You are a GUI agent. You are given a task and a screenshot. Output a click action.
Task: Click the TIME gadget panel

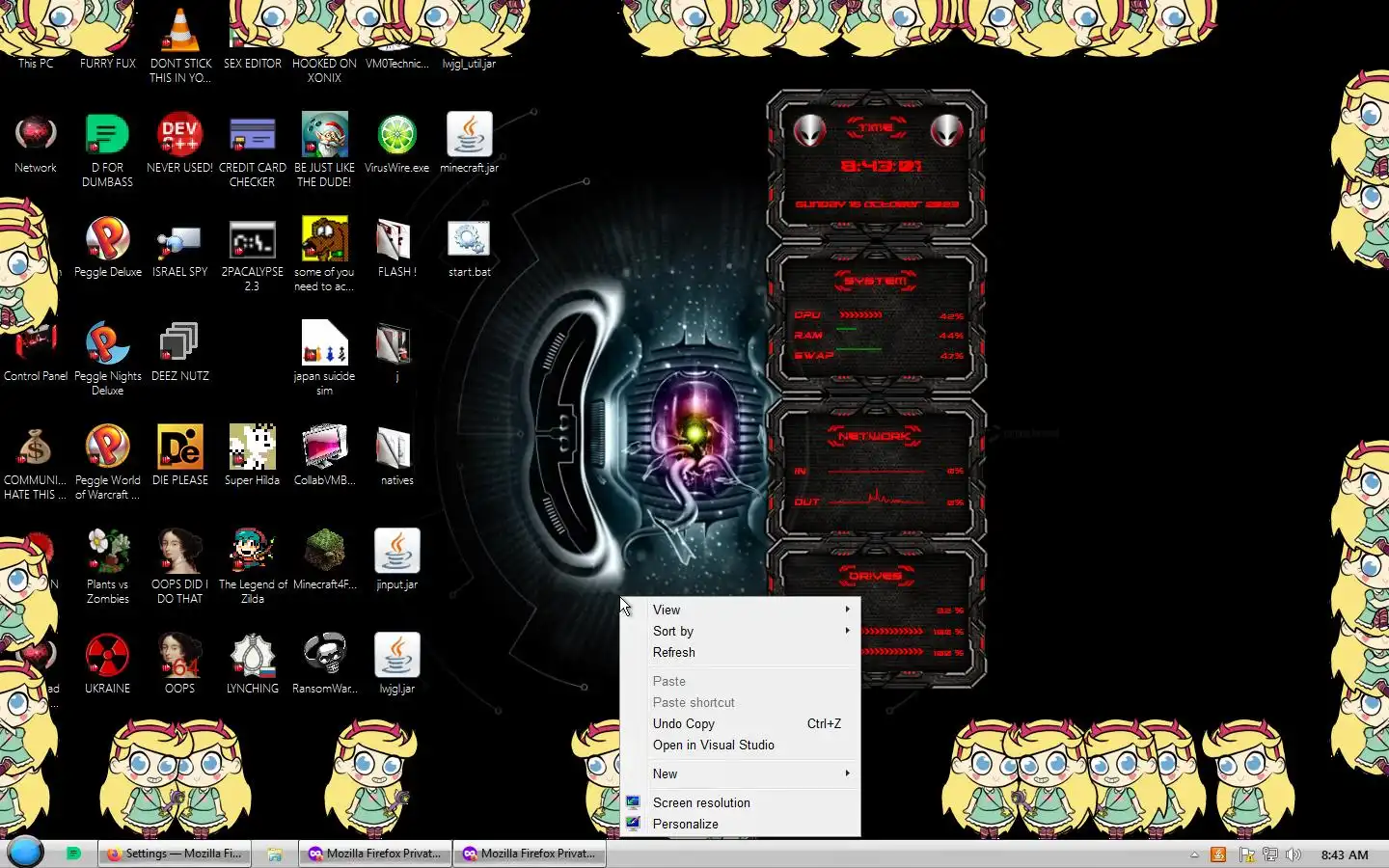(877, 164)
